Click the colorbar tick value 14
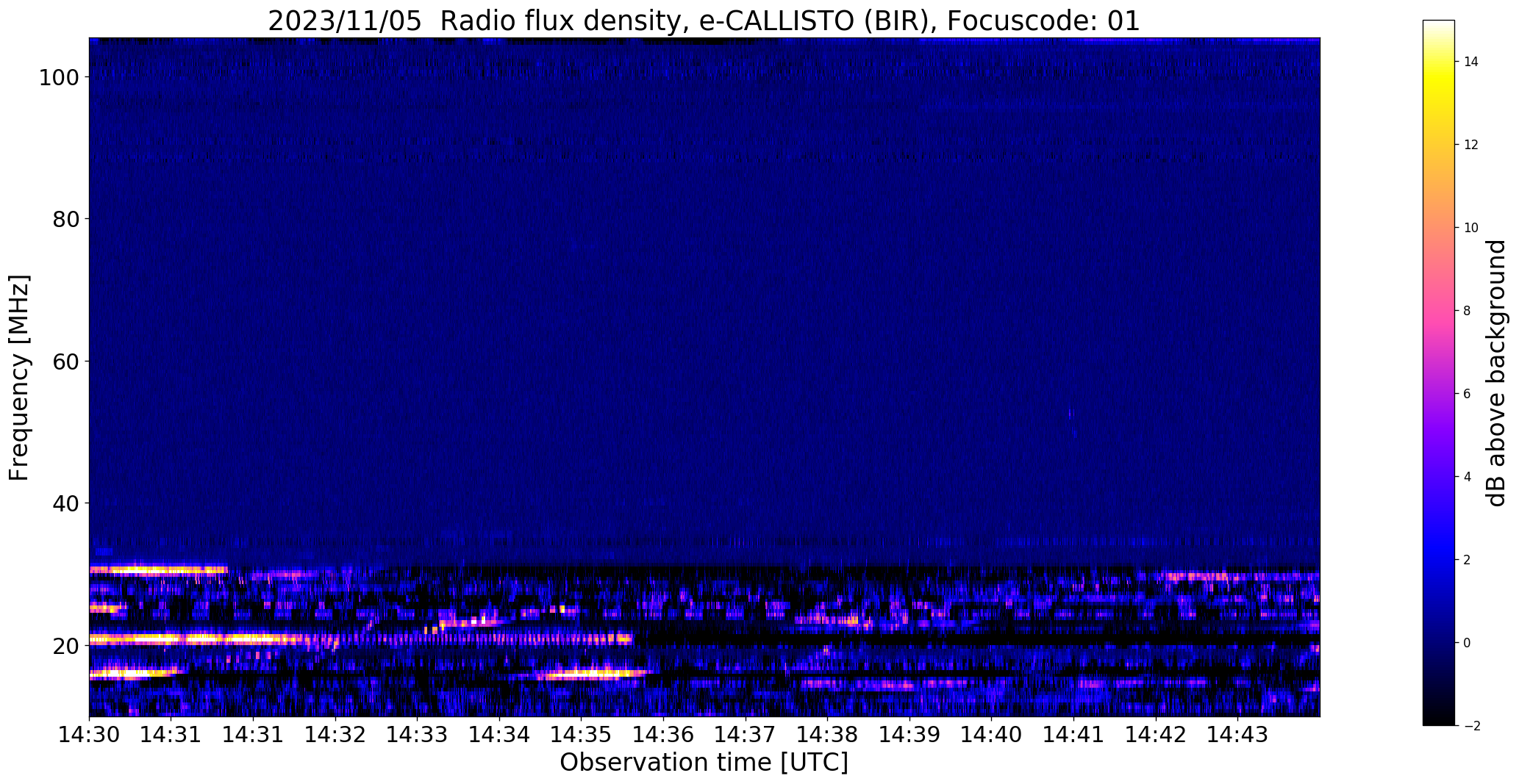This screenshot has height=784, width=1519. [1471, 62]
